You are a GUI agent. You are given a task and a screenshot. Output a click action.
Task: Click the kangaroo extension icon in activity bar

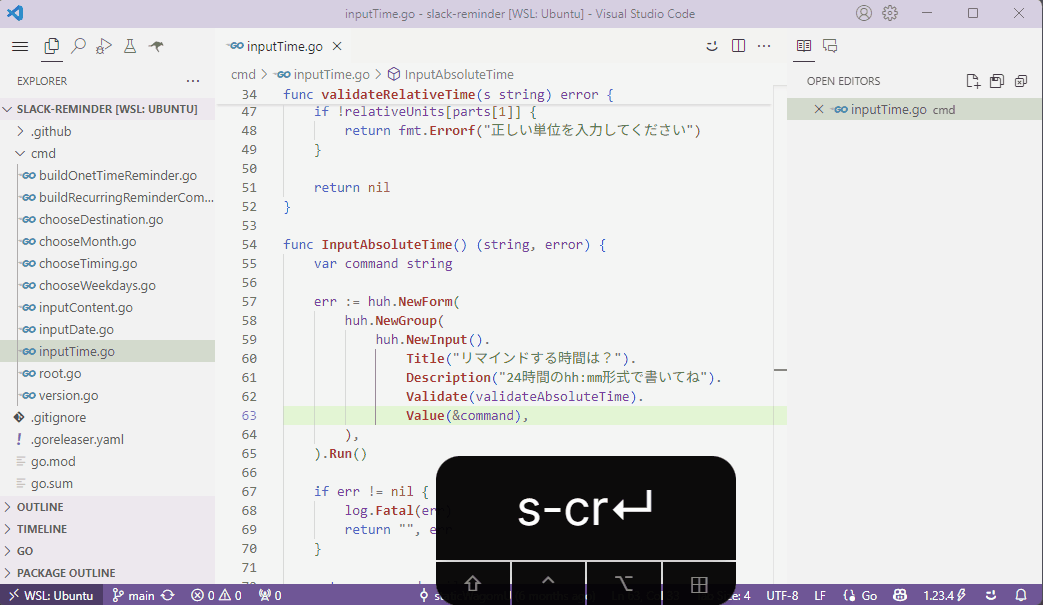[156, 46]
